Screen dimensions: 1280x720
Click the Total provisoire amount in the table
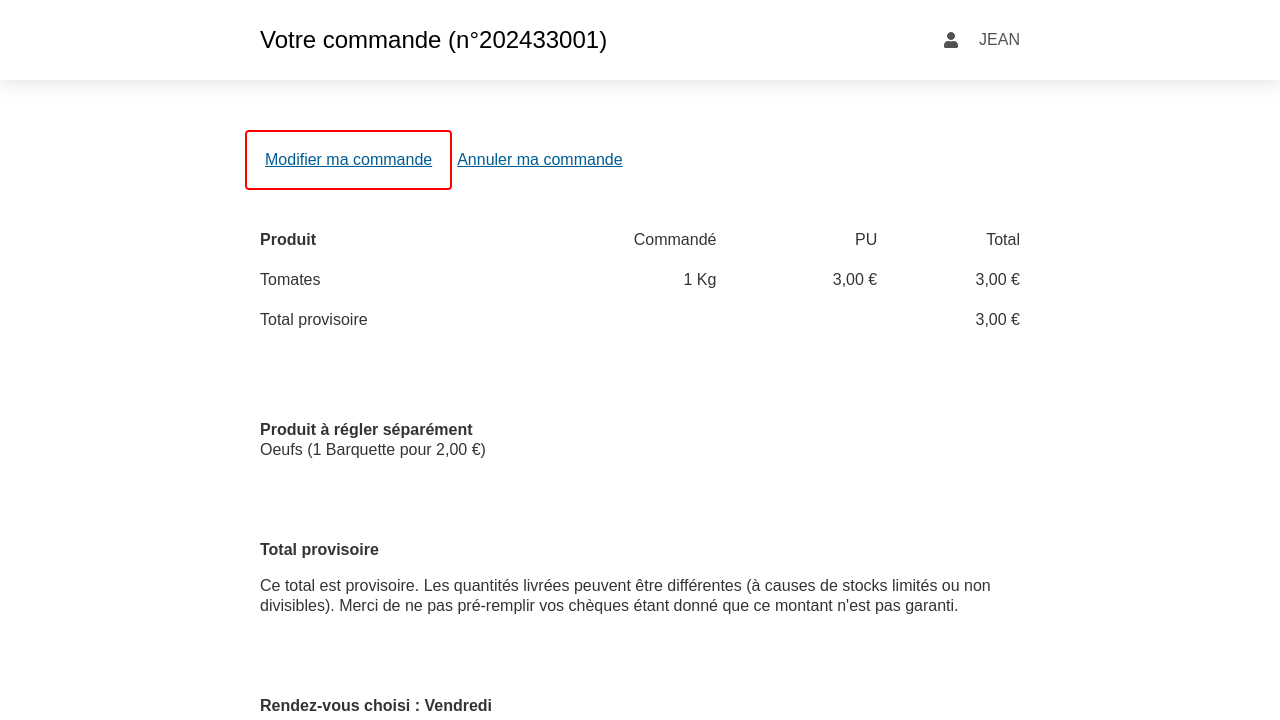click(x=997, y=320)
